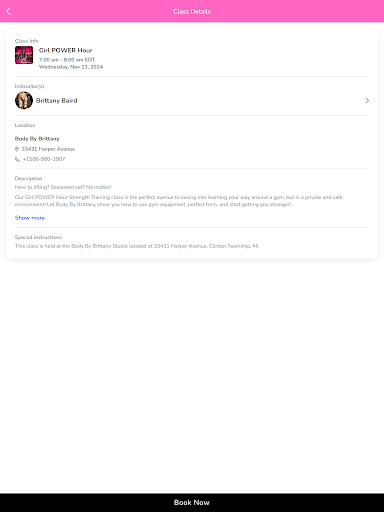Select the Body By Brittany location name
This screenshot has height=512, width=384.
point(37,139)
